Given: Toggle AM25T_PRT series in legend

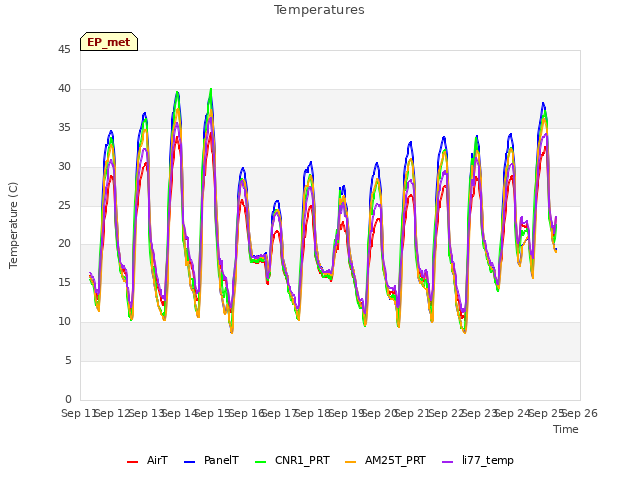Looking at the screenshot, I should [386, 460].
